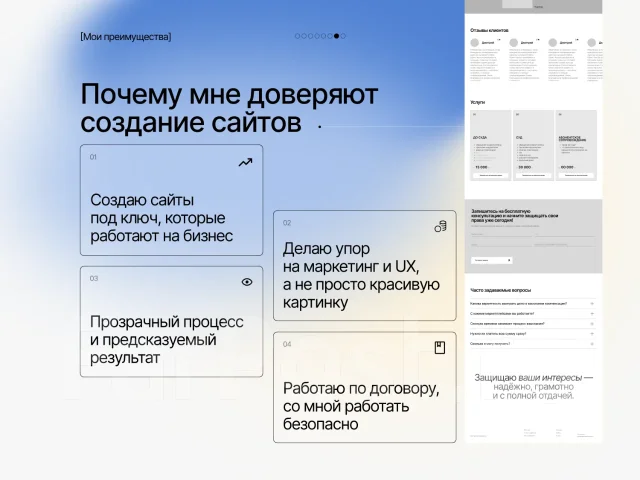The width and height of the screenshot is (640, 480).
Task: Select the fourth pagination dot
Action: [317, 36]
